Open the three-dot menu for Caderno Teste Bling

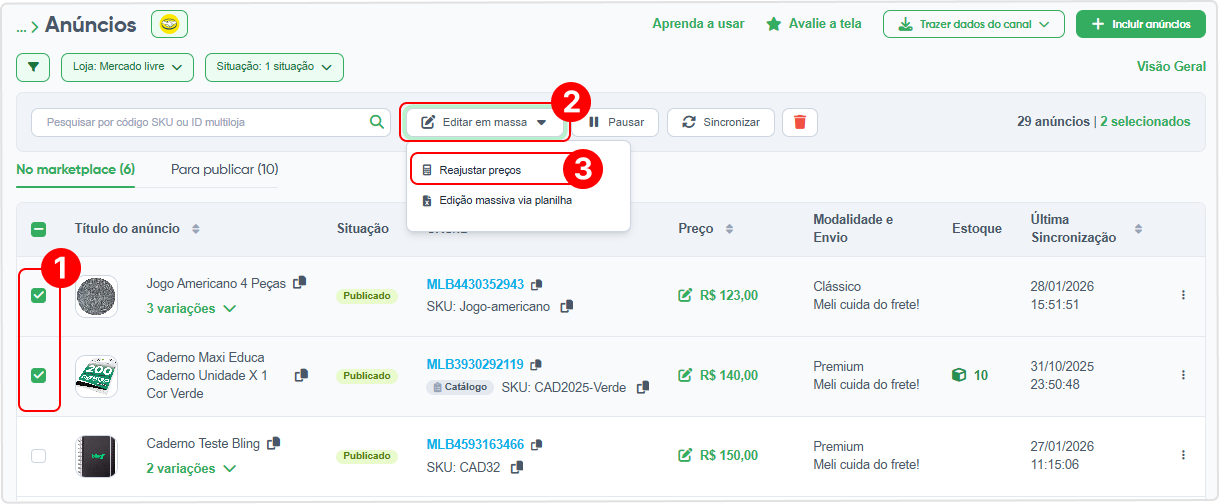[x=1183, y=455]
